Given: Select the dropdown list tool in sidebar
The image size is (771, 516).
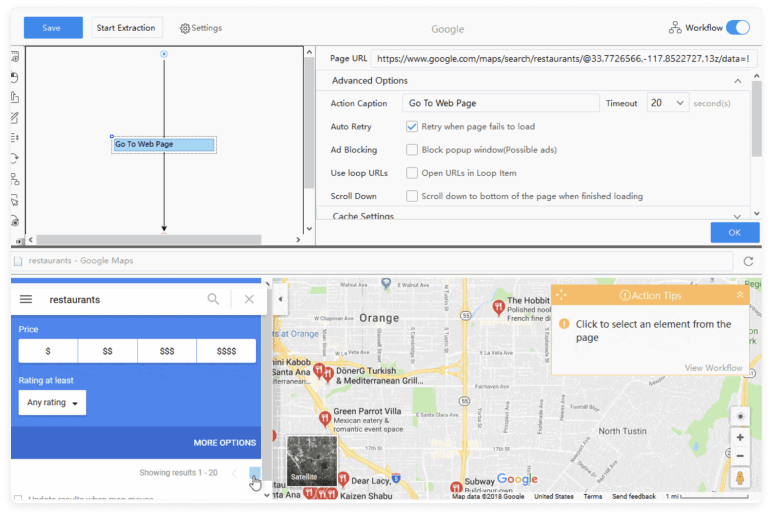Looking at the screenshot, I should (15, 138).
